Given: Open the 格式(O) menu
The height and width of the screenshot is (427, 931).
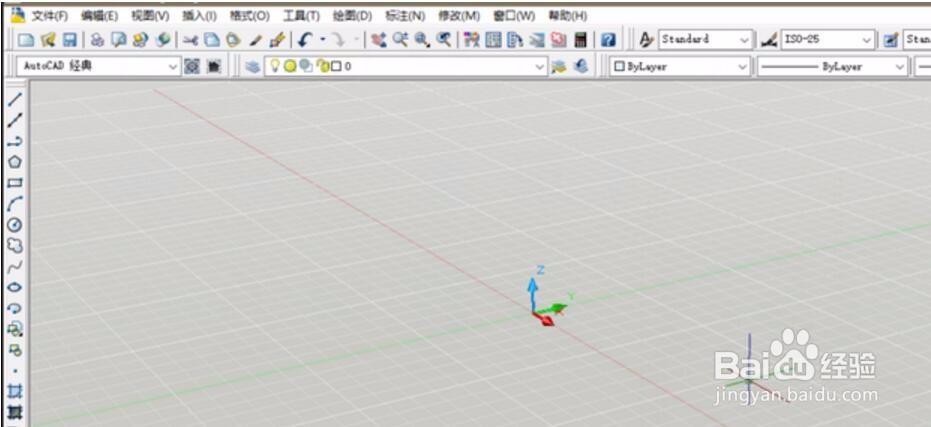Looking at the screenshot, I should pos(249,15).
